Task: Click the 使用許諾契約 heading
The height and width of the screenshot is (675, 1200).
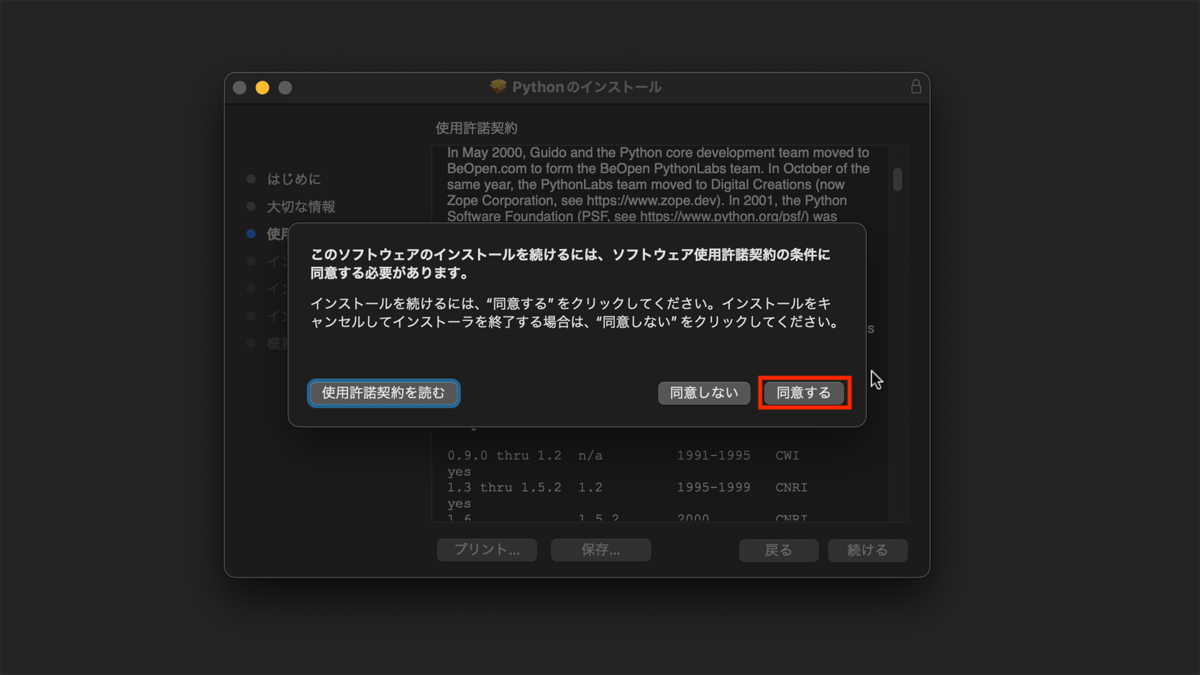Action: (477, 128)
